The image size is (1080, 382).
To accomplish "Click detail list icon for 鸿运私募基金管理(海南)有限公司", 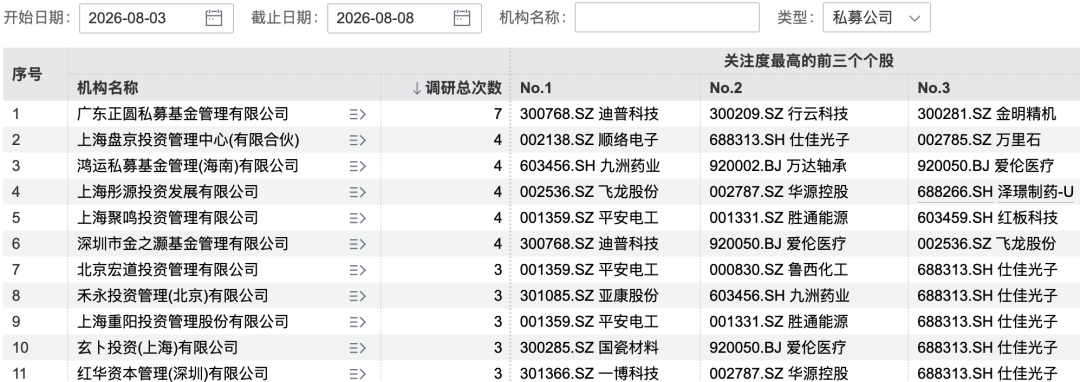I will pos(357,166).
